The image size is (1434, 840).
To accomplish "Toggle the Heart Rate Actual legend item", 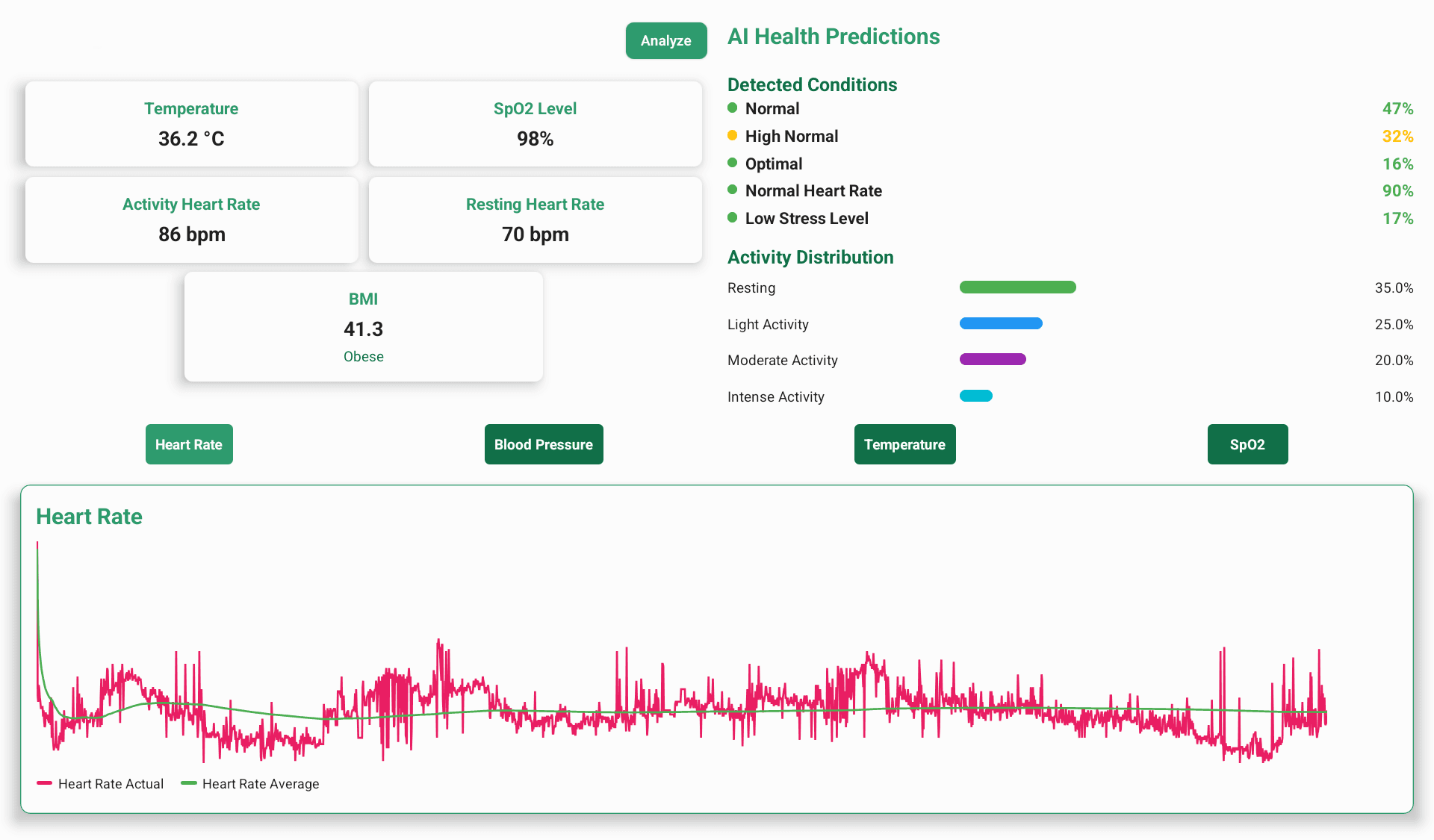I will [x=101, y=783].
